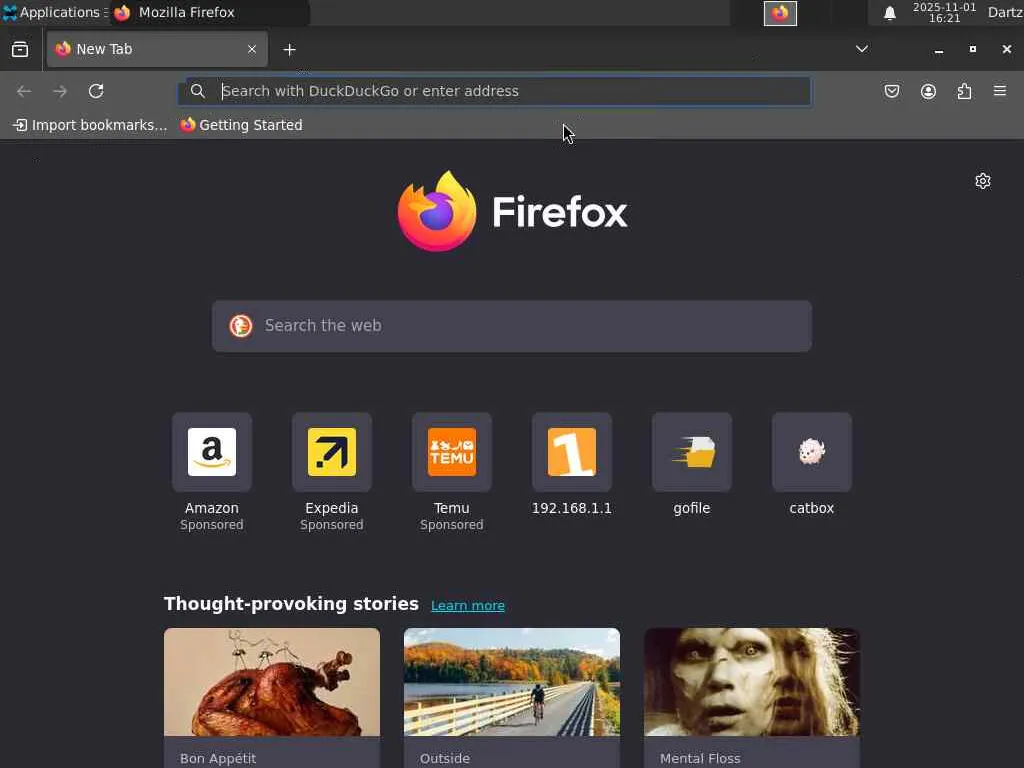
Task: Go forward with the forward arrow
Action: (60, 91)
